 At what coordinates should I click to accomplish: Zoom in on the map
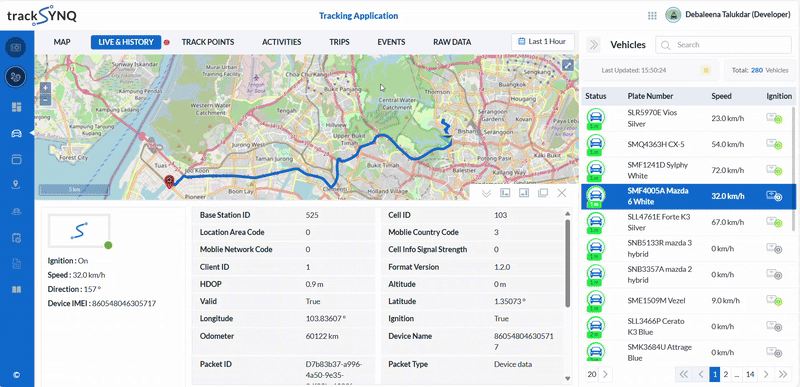(x=45, y=88)
